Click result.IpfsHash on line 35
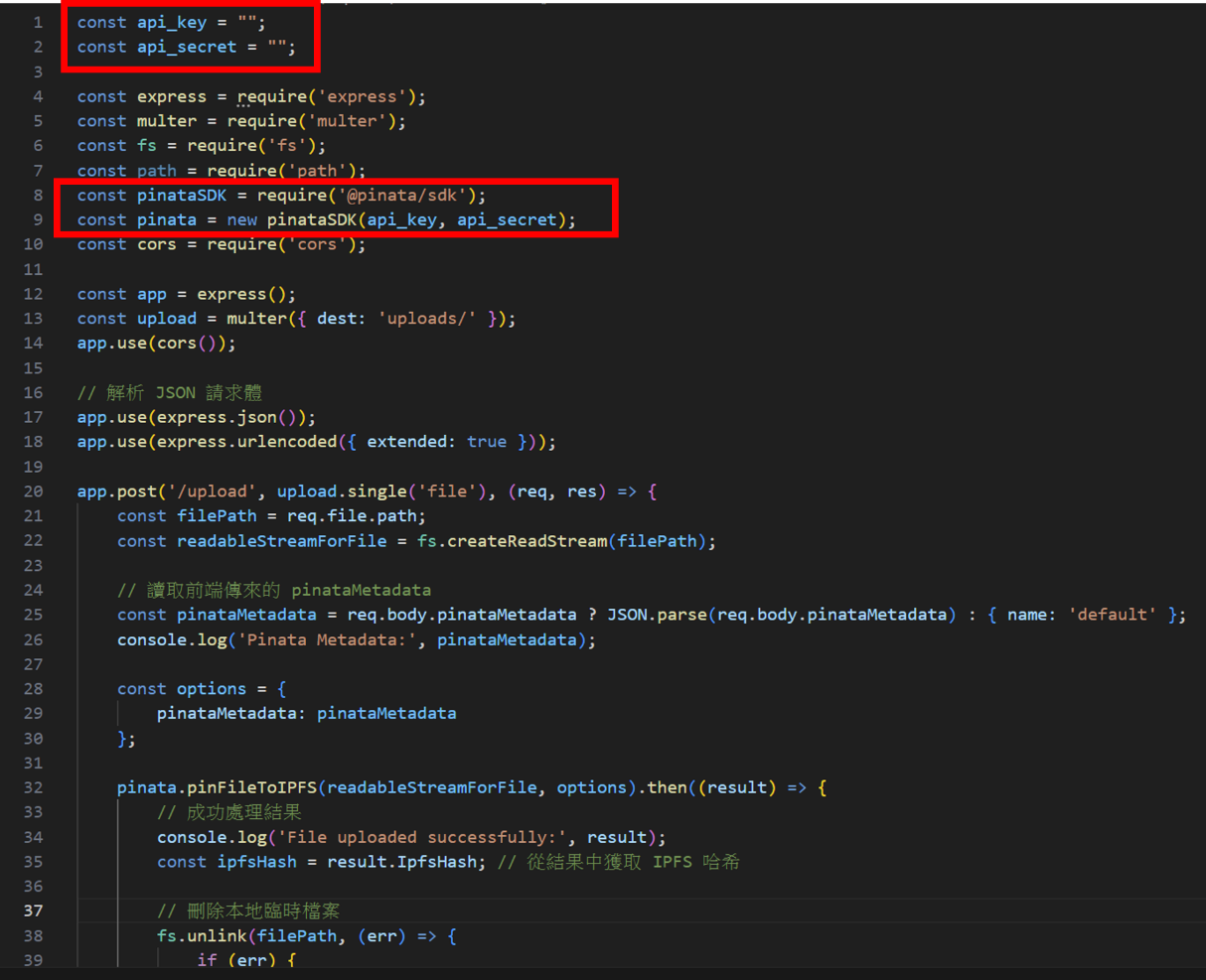The width and height of the screenshot is (1206, 980). [401, 862]
